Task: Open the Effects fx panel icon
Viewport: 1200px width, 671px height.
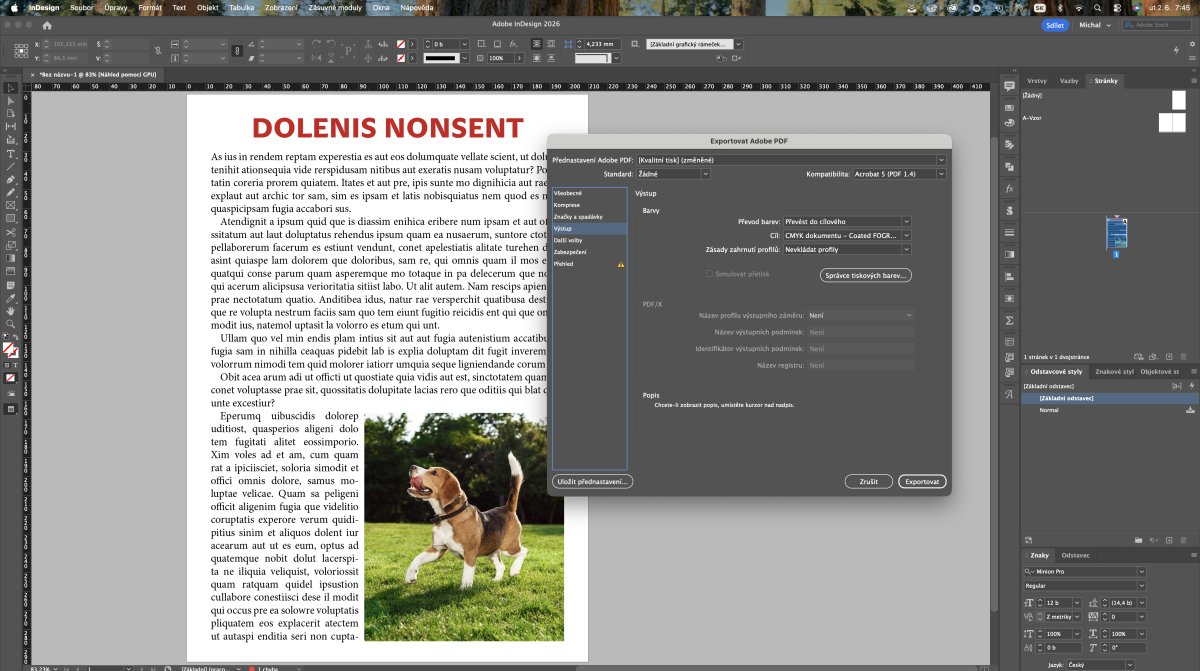Action: (1010, 188)
